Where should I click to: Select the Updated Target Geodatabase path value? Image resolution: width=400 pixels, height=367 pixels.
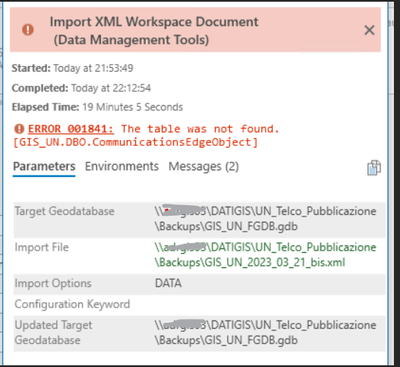265,332
